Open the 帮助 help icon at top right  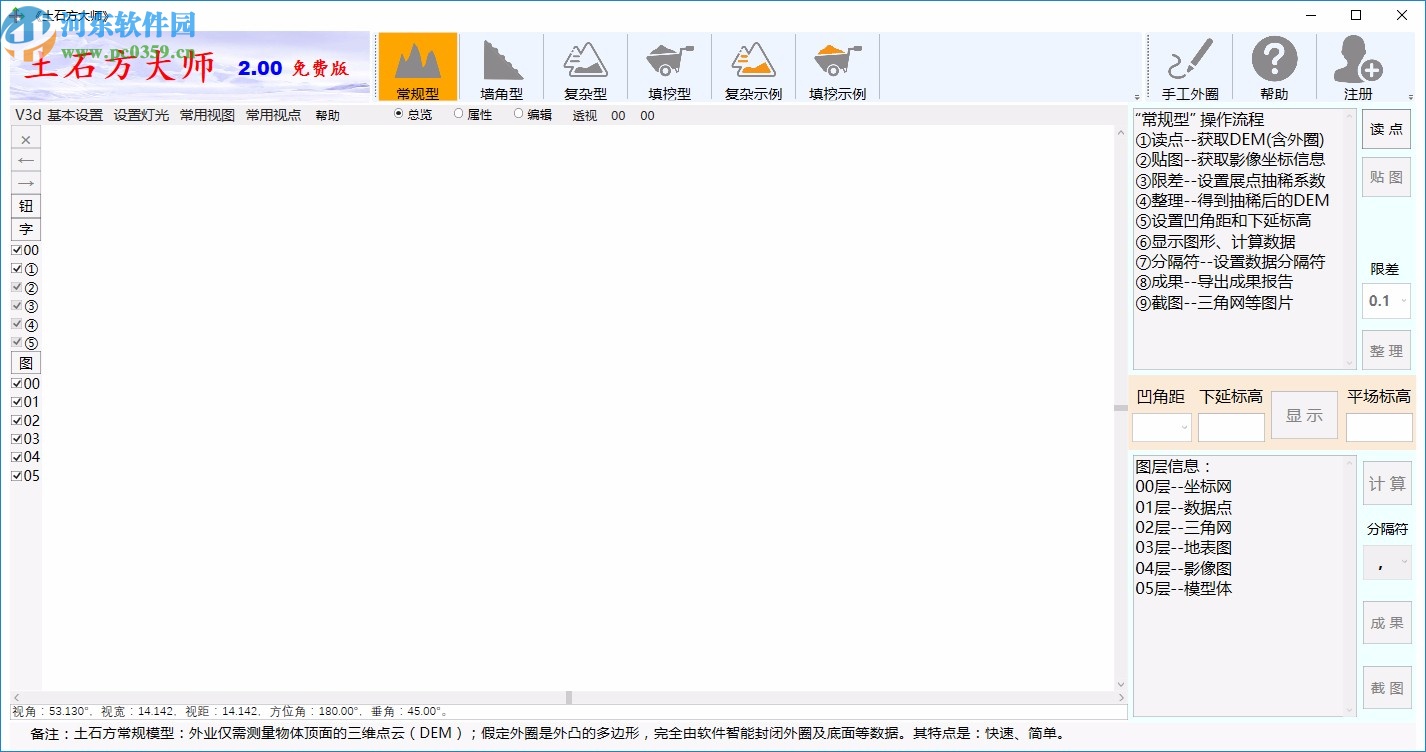(1276, 66)
